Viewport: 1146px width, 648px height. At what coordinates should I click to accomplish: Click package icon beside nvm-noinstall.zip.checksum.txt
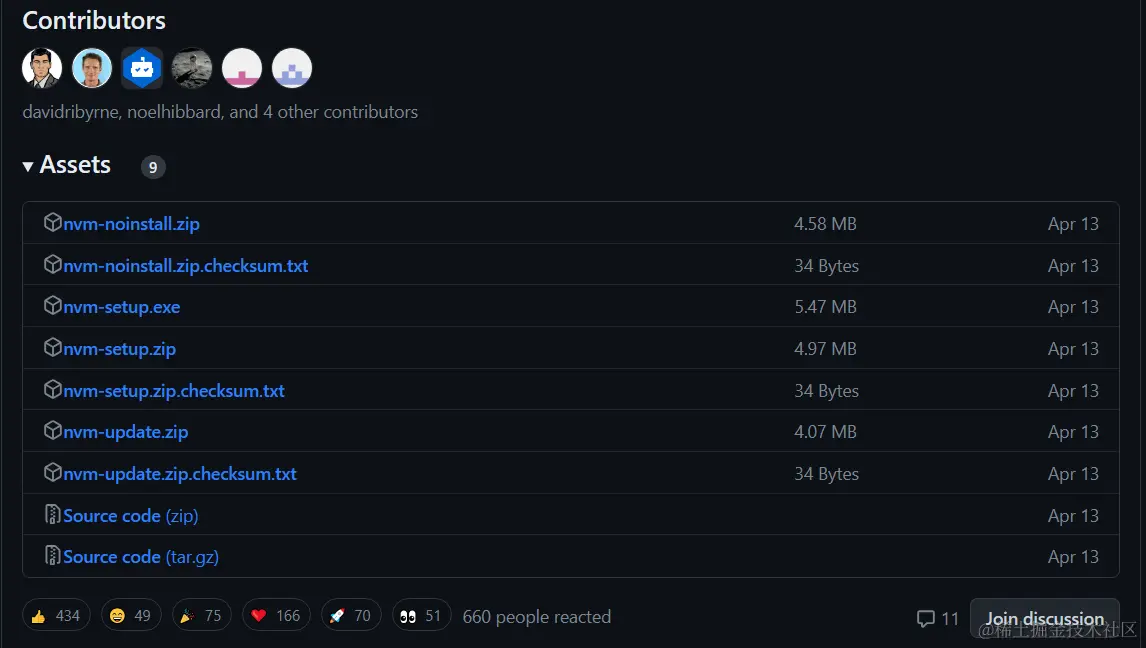(53, 264)
